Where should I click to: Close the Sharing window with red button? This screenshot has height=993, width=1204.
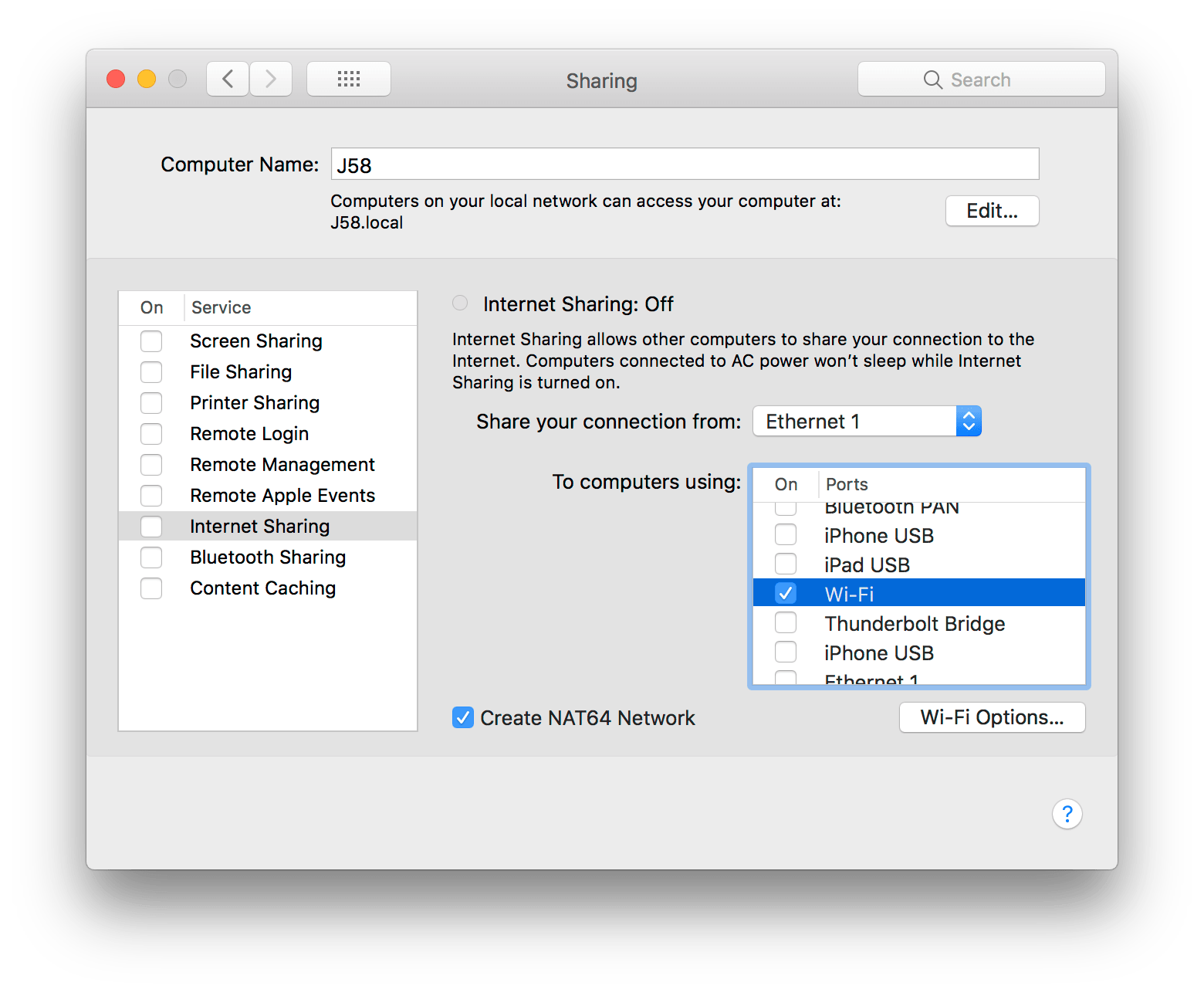116,79
